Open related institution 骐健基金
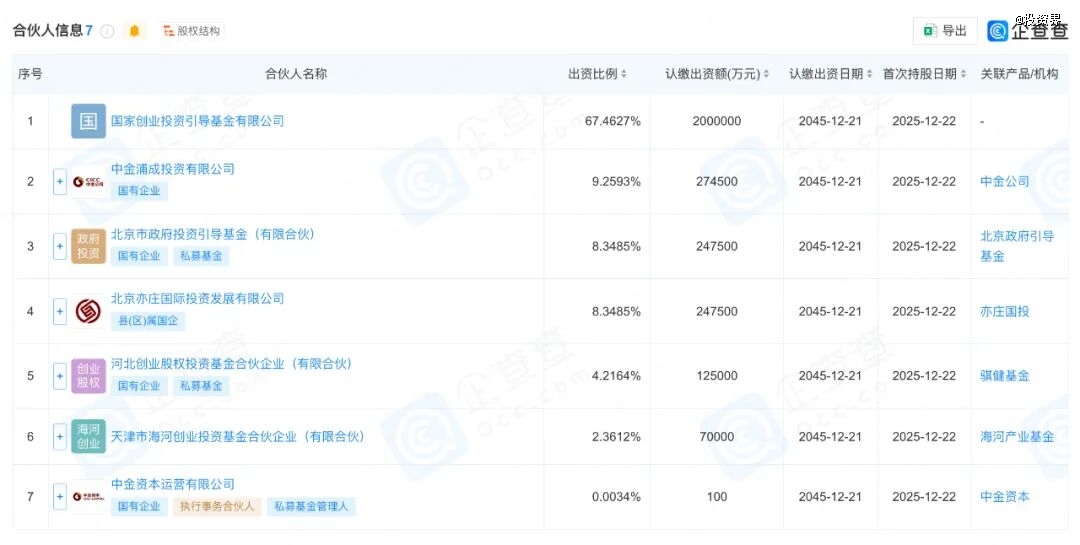The width and height of the screenshot is (1080, 545). pos(1004,376)
